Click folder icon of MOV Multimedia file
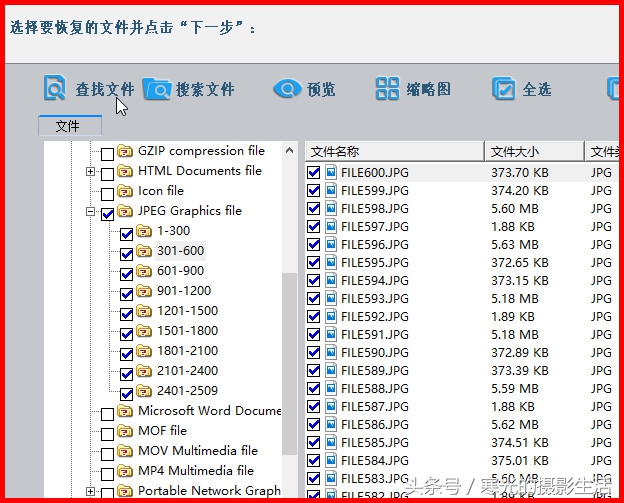This screenshot has width=624, height=503. (125, 451)
